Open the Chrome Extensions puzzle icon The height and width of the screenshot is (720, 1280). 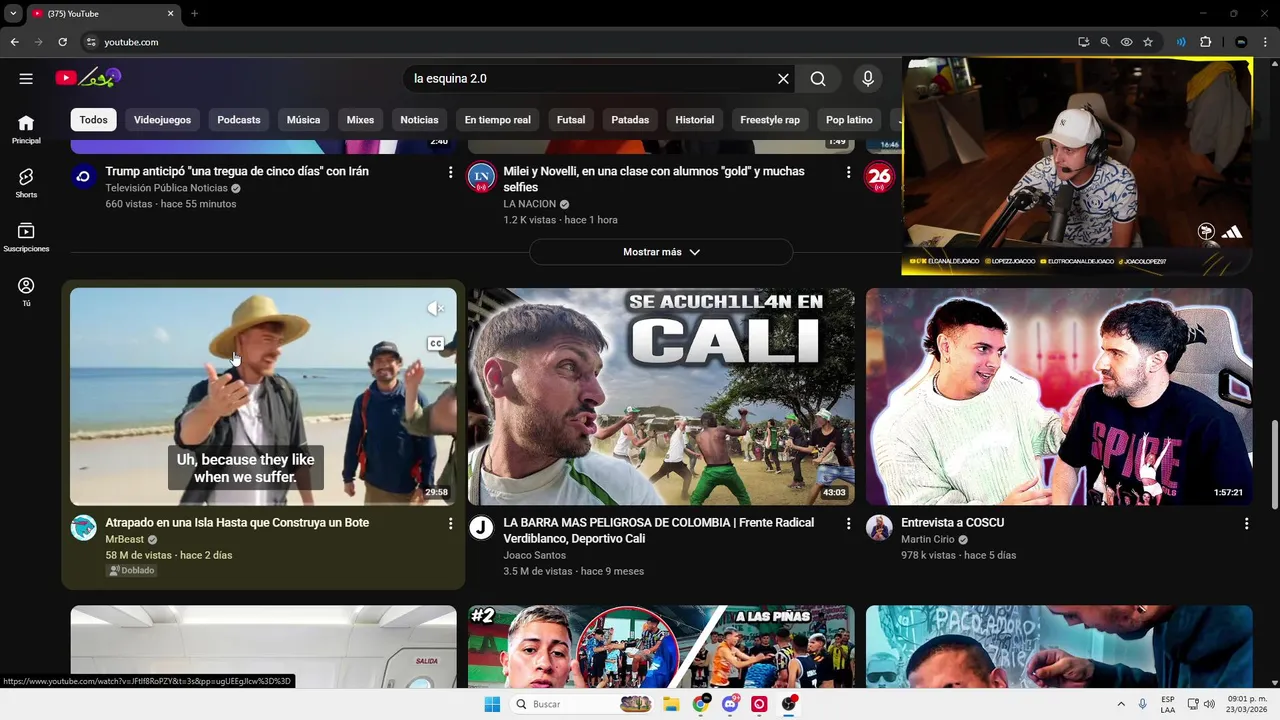click(x=1205, y=42)
